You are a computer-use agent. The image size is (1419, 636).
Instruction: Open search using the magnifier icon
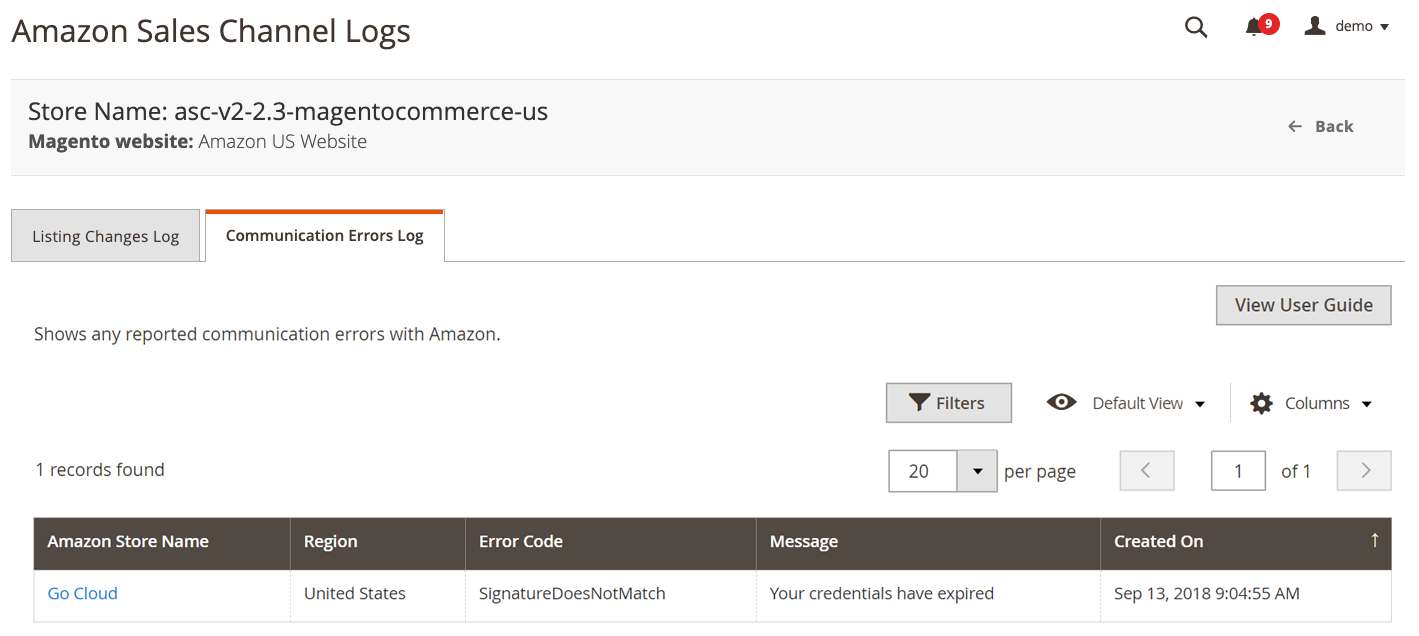pos(1196,27)
